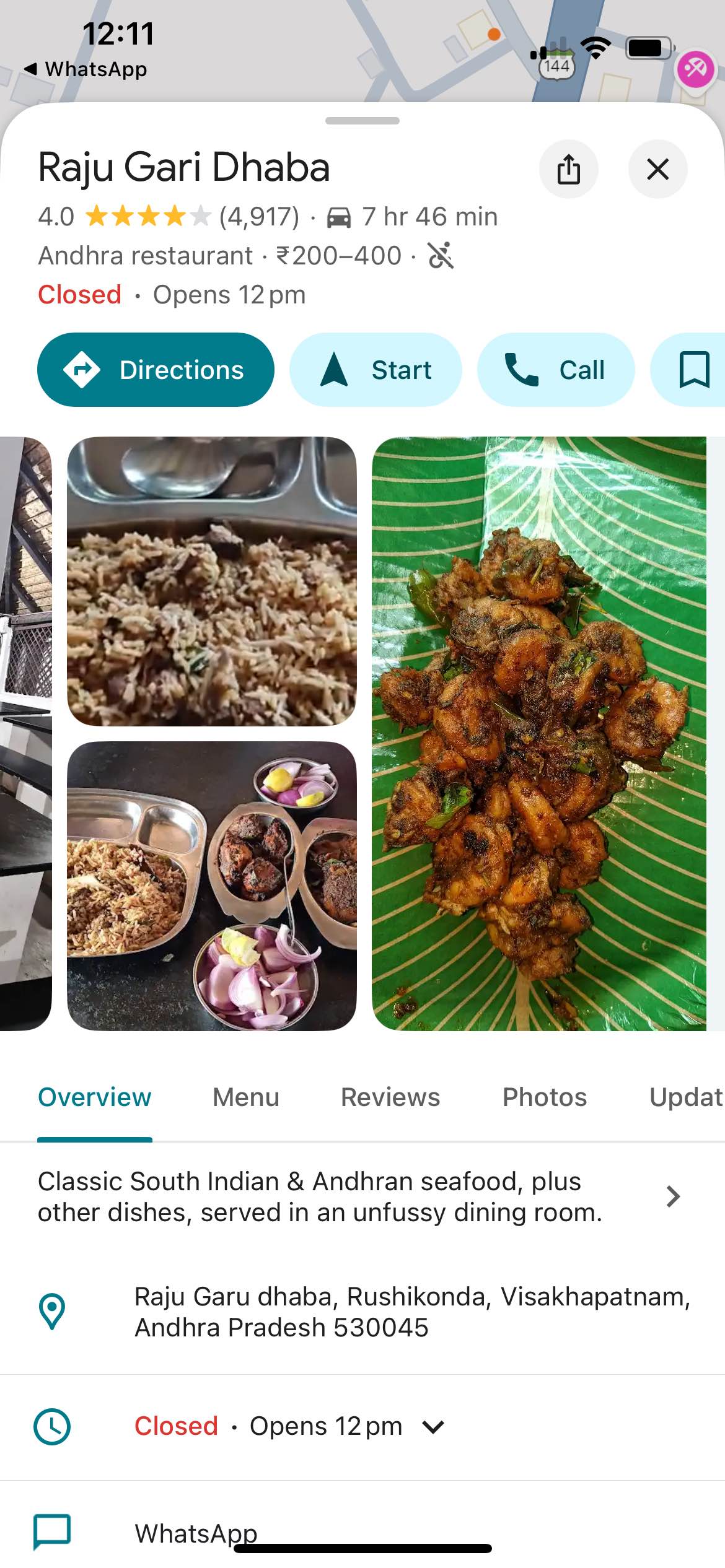Switch to the Menu tab
Screen dimensions: 725x1568
(x=246, y=1097)
